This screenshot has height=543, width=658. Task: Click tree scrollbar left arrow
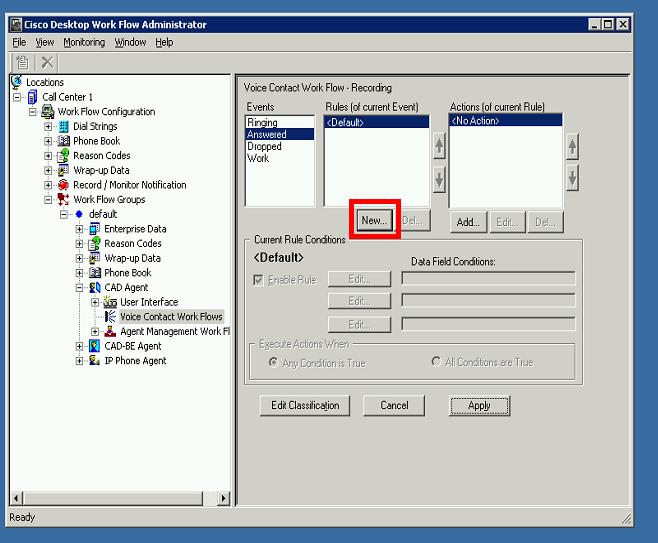(16, 499)
